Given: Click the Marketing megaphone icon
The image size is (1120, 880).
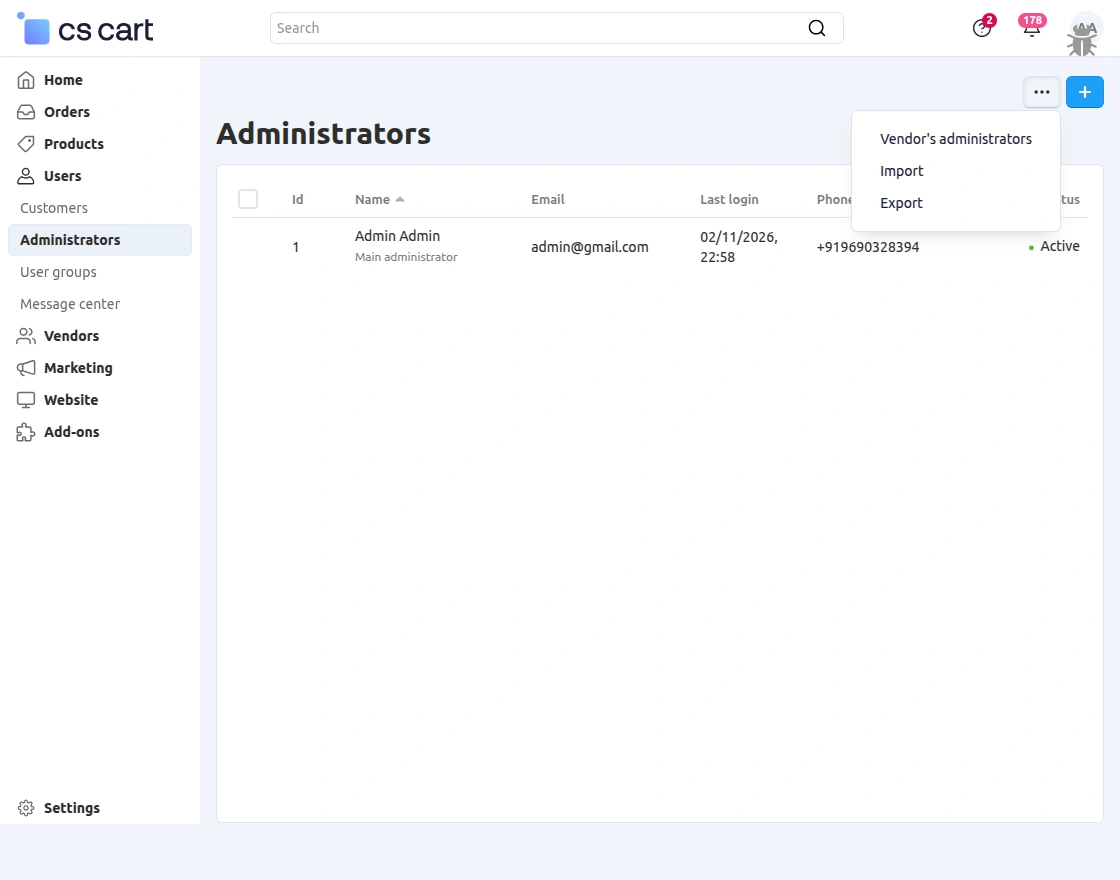Looking at the screenshot, I should coord(25,368).
